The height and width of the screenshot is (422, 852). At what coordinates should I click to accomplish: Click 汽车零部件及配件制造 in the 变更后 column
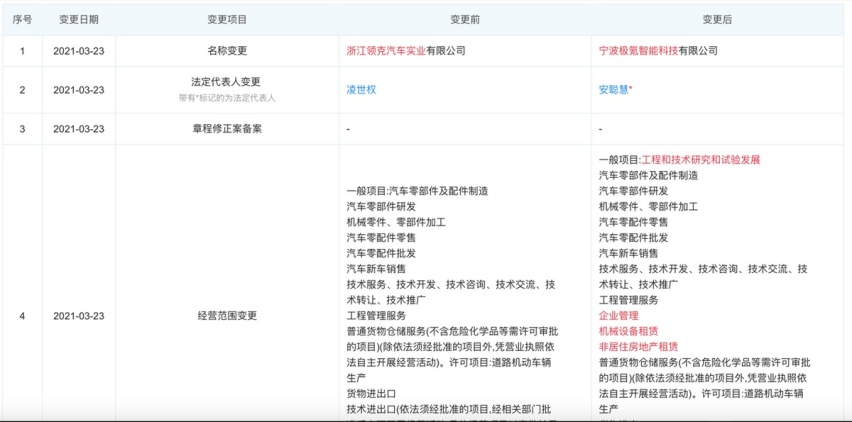pyautogui.click(x=648, y=175)
